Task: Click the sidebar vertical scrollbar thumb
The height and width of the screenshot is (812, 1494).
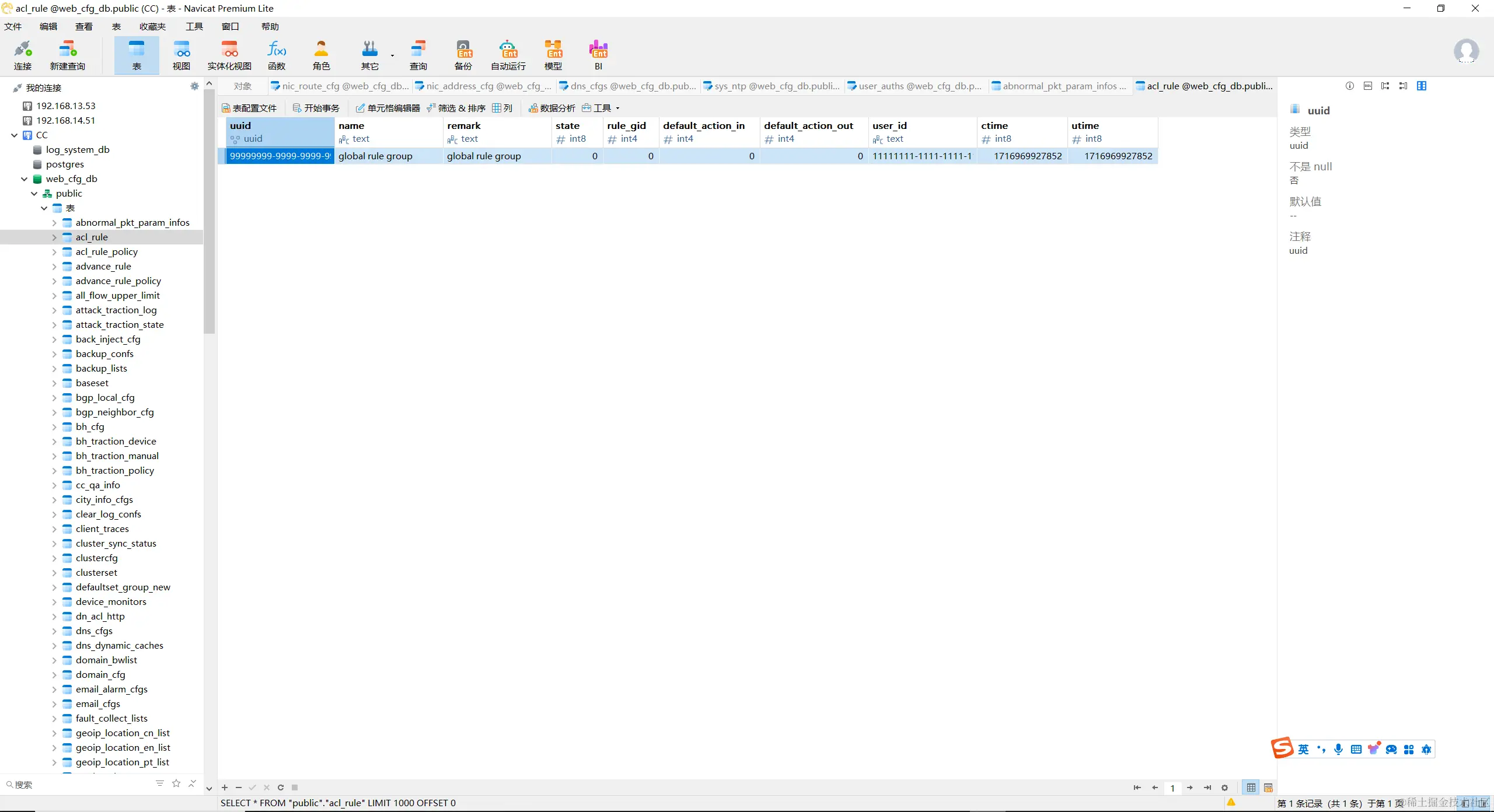Action: 209,210
